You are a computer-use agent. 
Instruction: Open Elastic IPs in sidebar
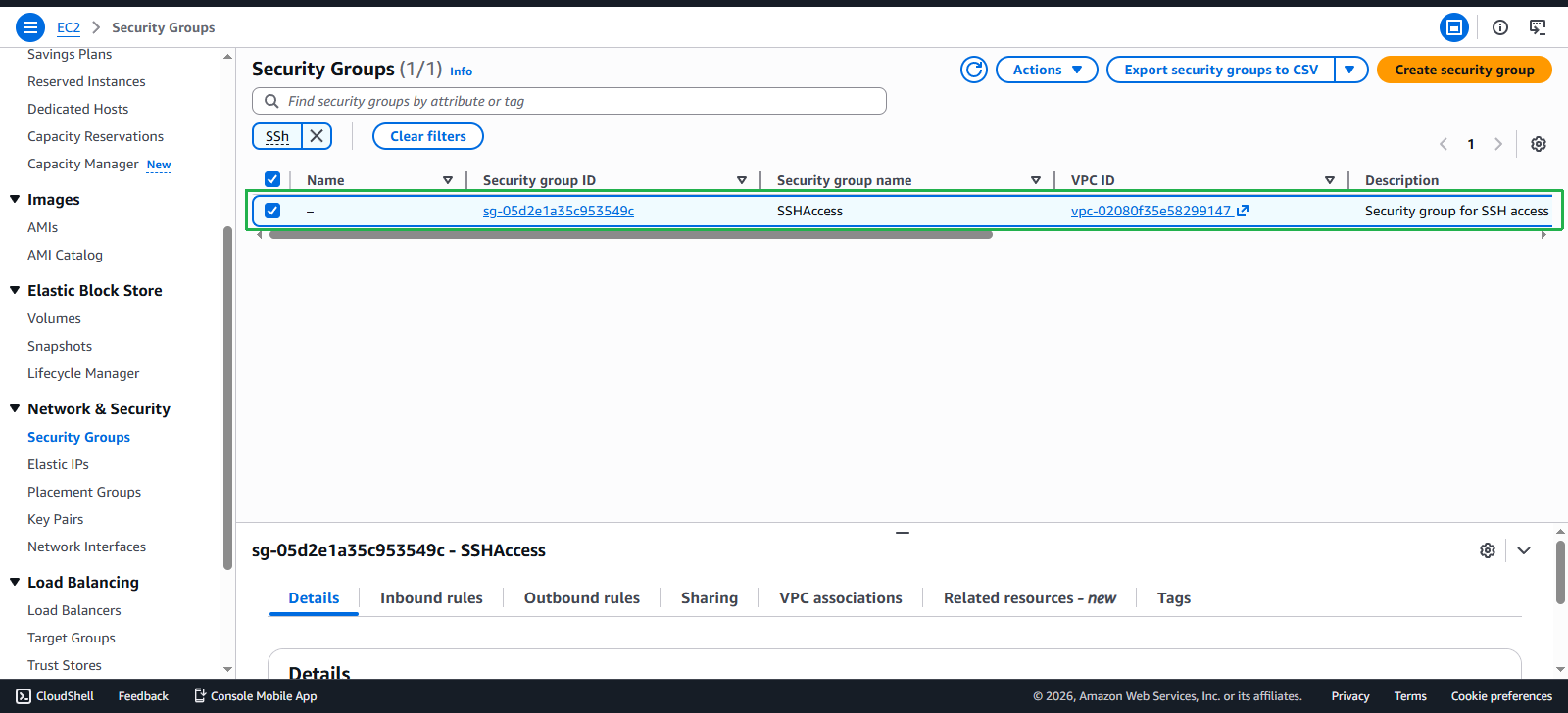point(58,464)
